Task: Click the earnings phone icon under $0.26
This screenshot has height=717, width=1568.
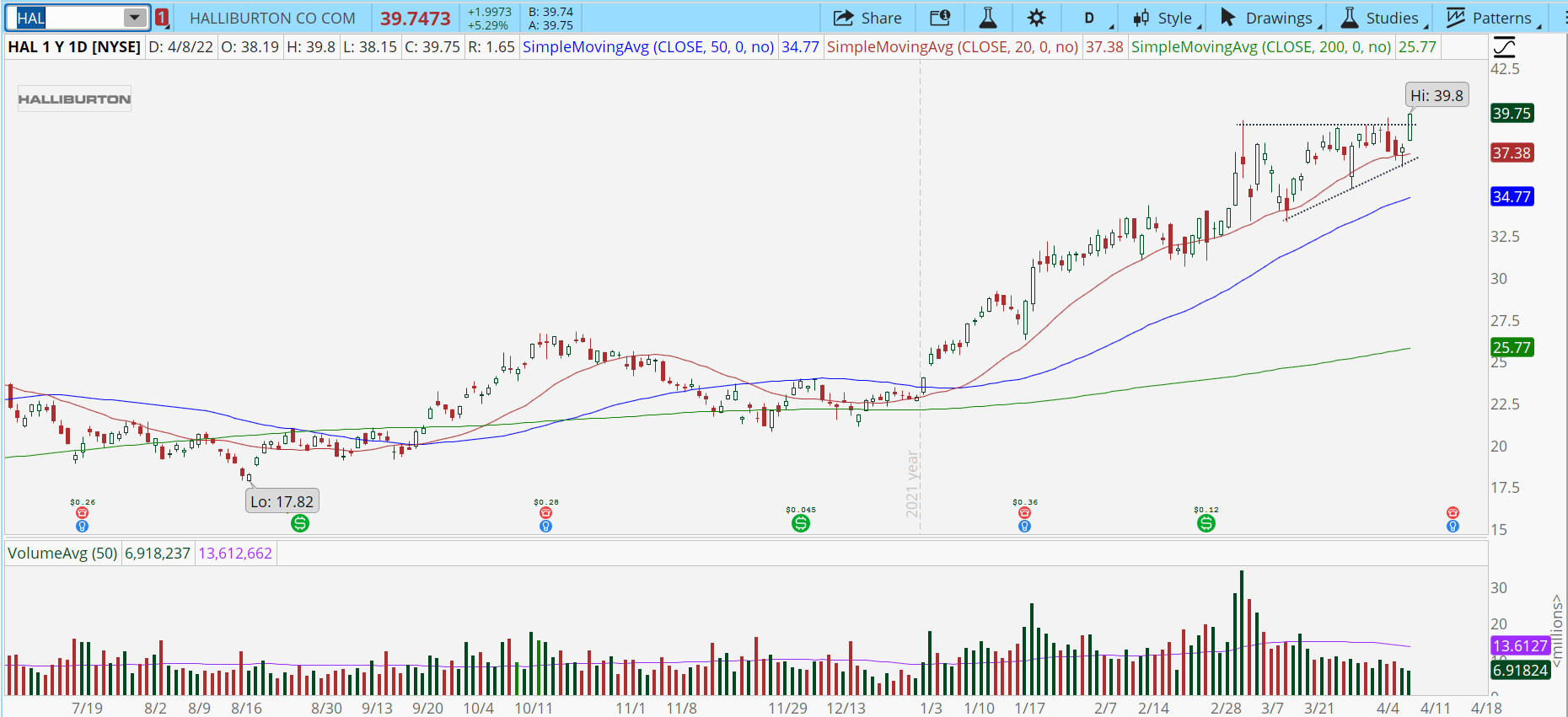Action: (82, 512)
